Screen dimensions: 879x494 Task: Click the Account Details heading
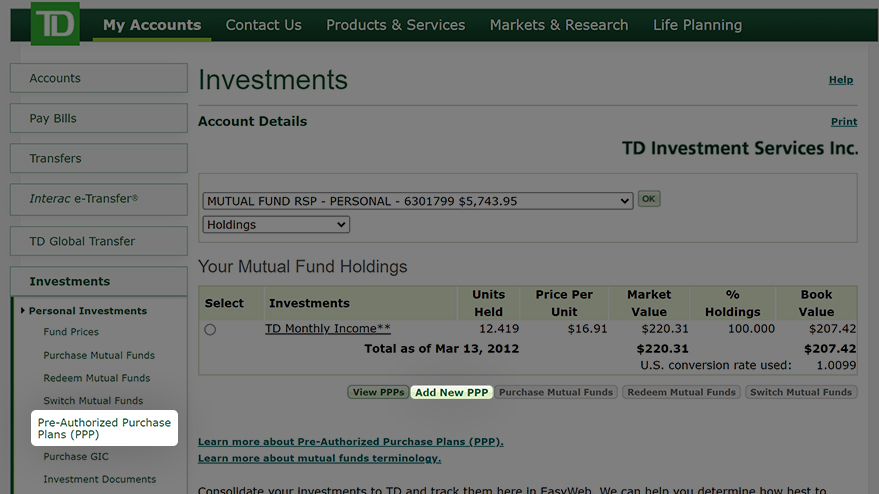point(252,121)
